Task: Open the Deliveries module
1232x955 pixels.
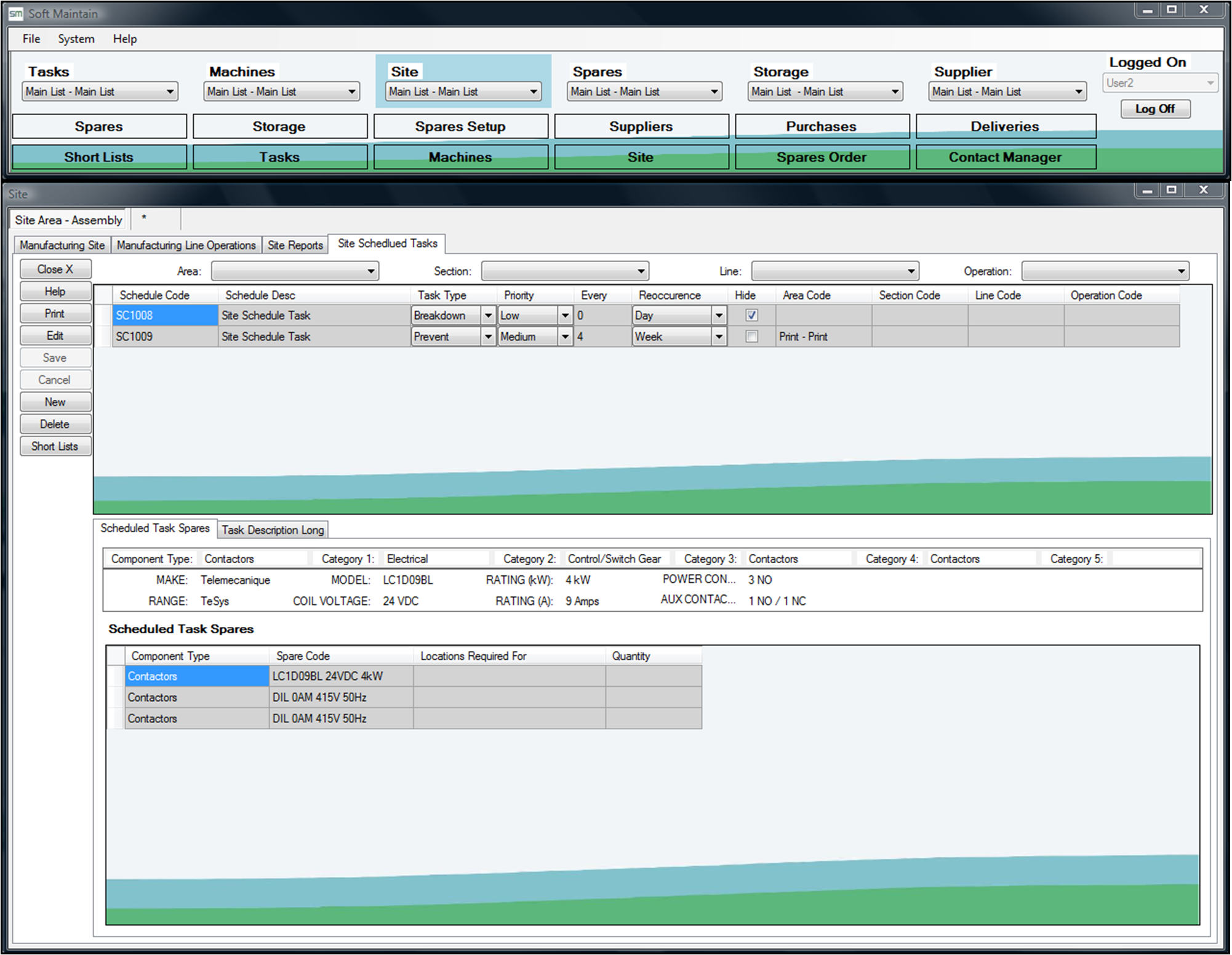Action: tap(1006, 126)
